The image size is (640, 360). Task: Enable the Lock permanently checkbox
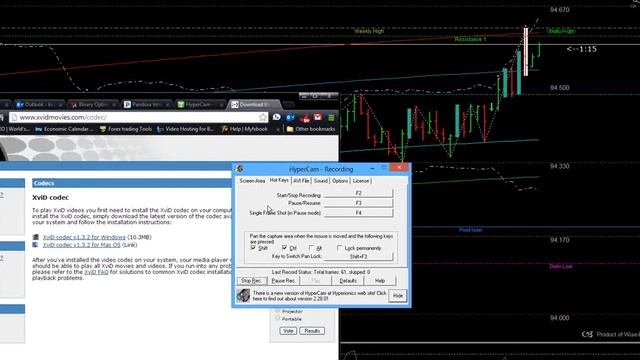pos(340,248)
